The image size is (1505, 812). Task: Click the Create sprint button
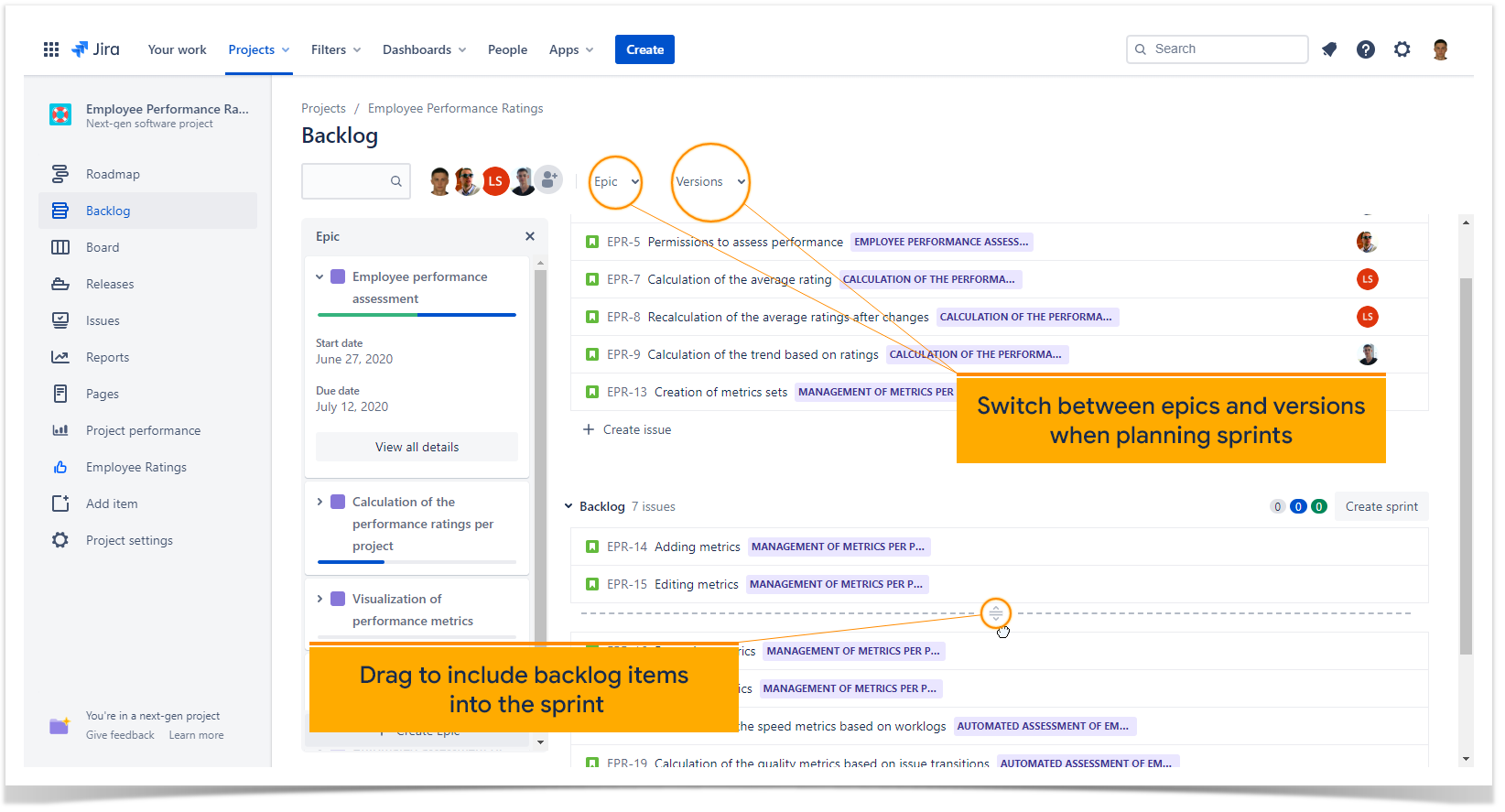click(x=1381, y=506)
